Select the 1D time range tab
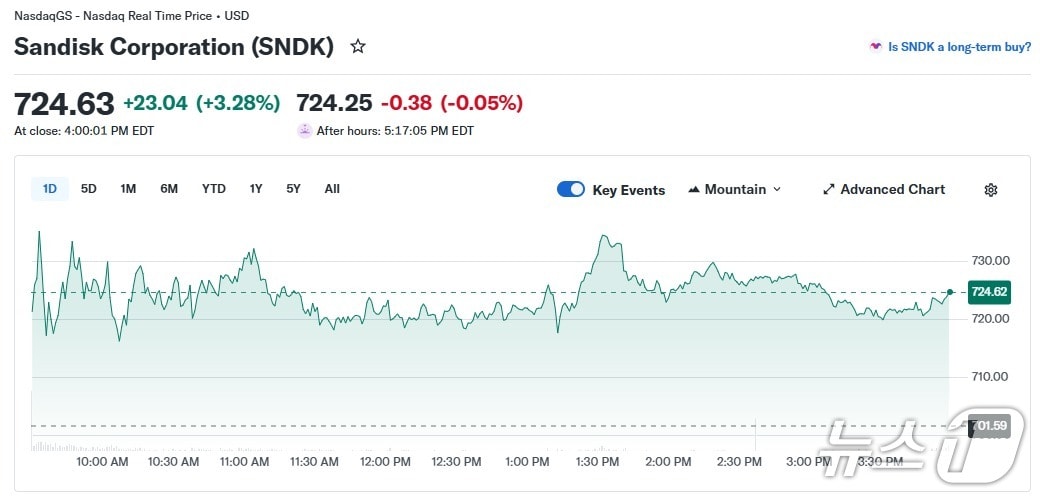 [50, 189]
